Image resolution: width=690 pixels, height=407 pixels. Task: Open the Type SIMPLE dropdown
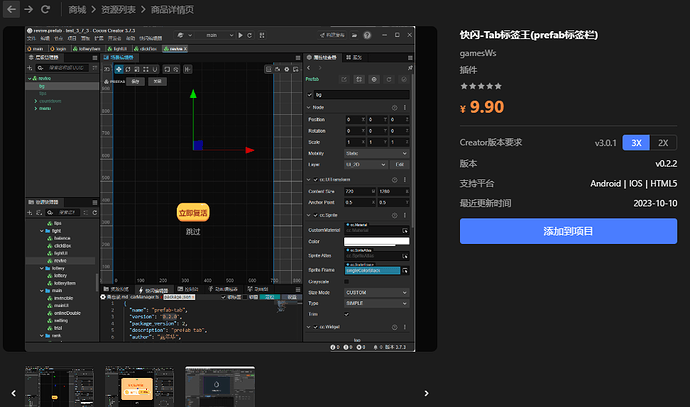376,304
